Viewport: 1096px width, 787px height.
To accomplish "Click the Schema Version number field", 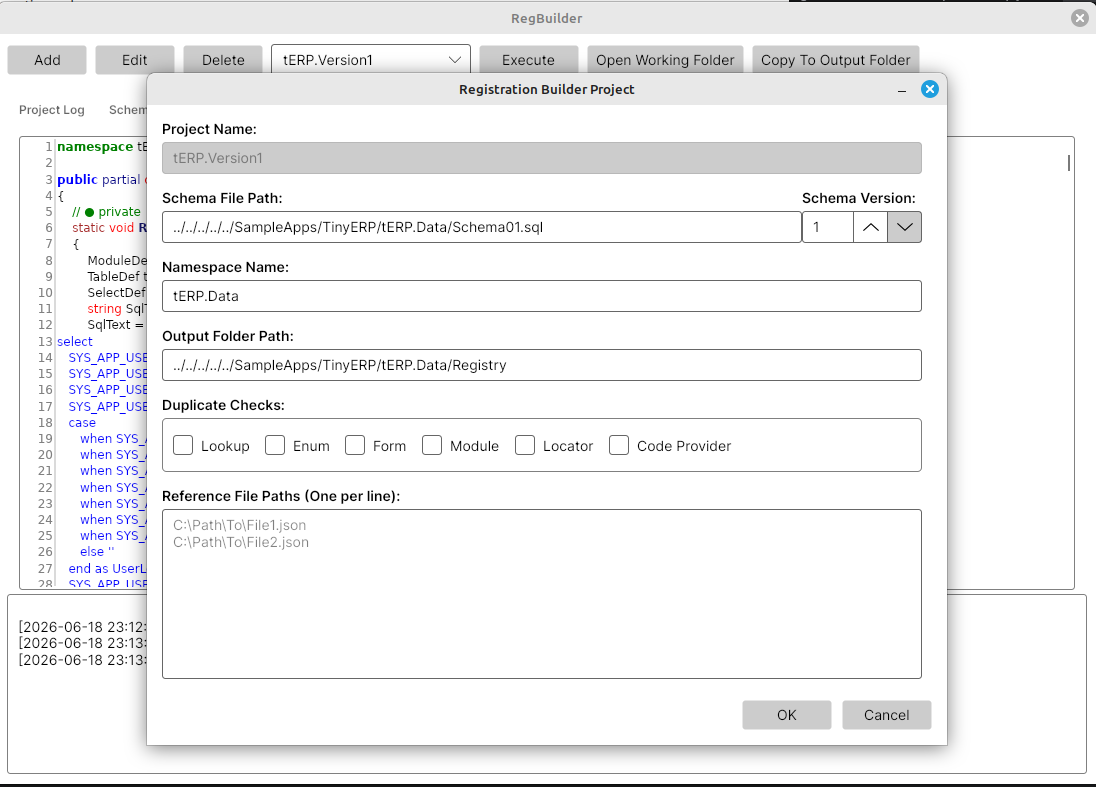I will [828, 227].
